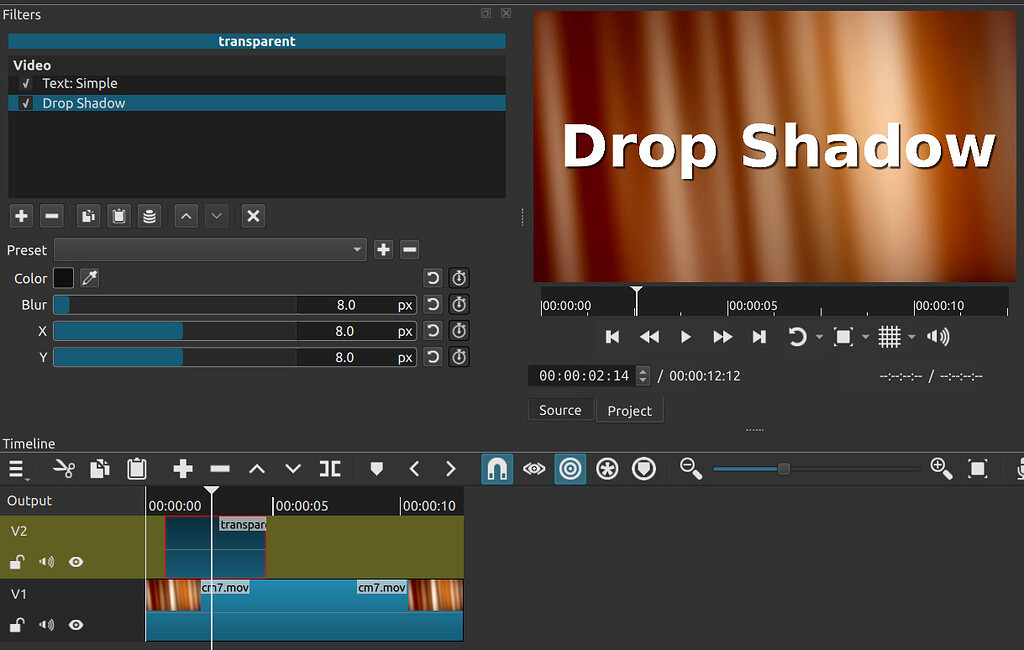Viewport: 1024px width, 650px height.
Task: Save the current filter set
Action: [151, 215]
